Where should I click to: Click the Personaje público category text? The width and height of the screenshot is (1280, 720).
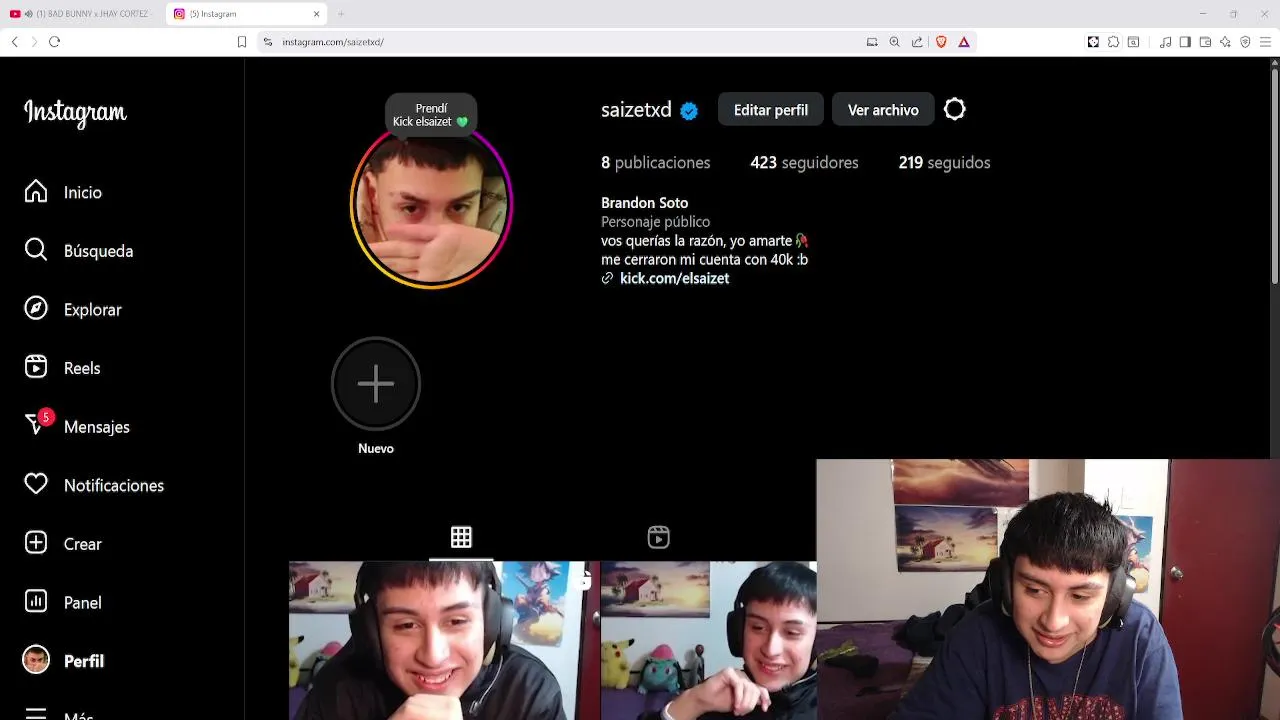tap(655, 222)
